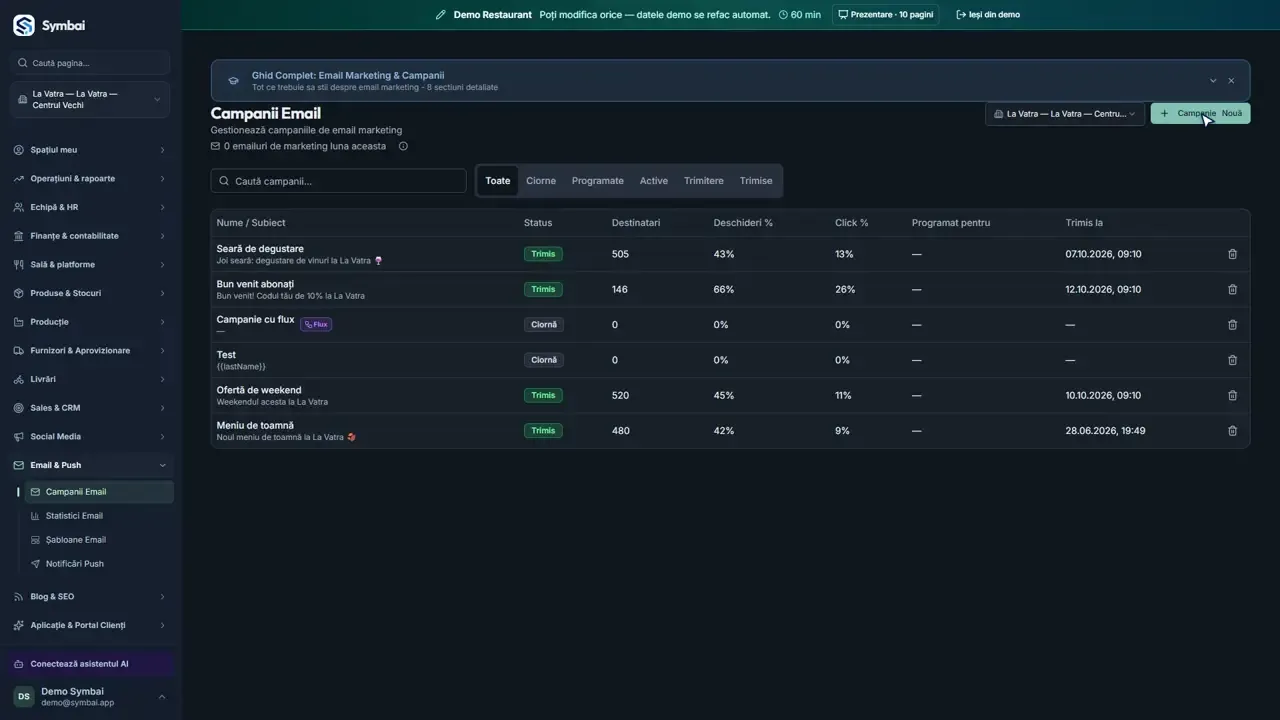This screenshot has height=720, width=1280.
Task: Expand Sales & CRM section
Action: [90, 408]
